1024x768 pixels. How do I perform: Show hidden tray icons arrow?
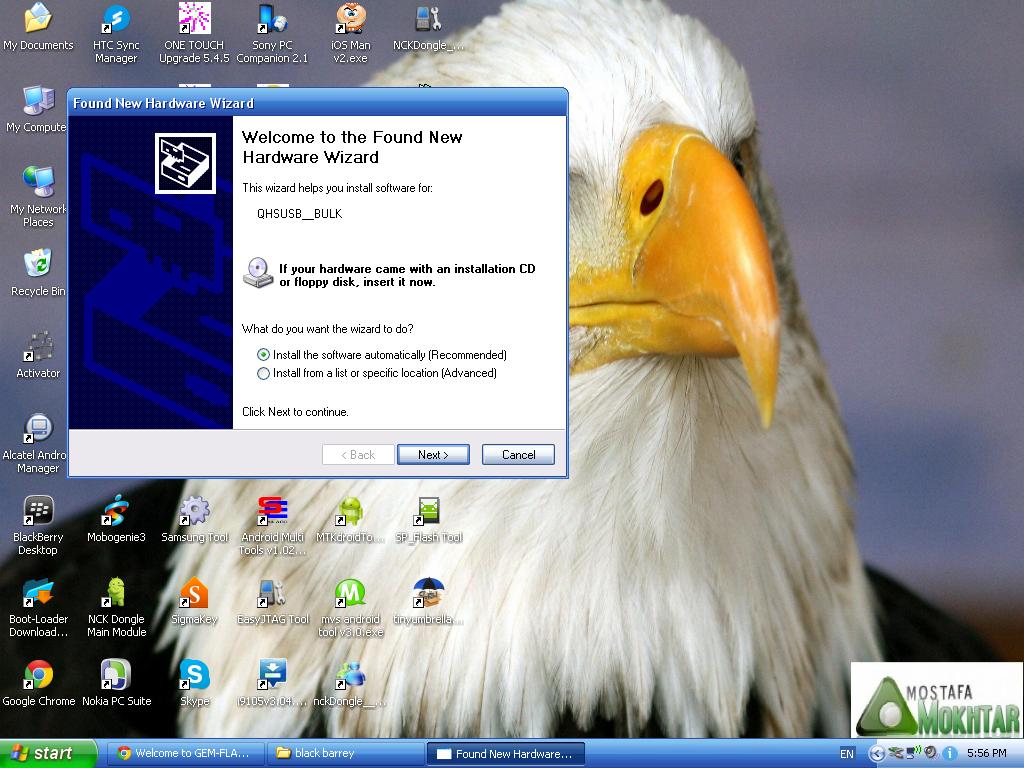click(x=877, y=754)
